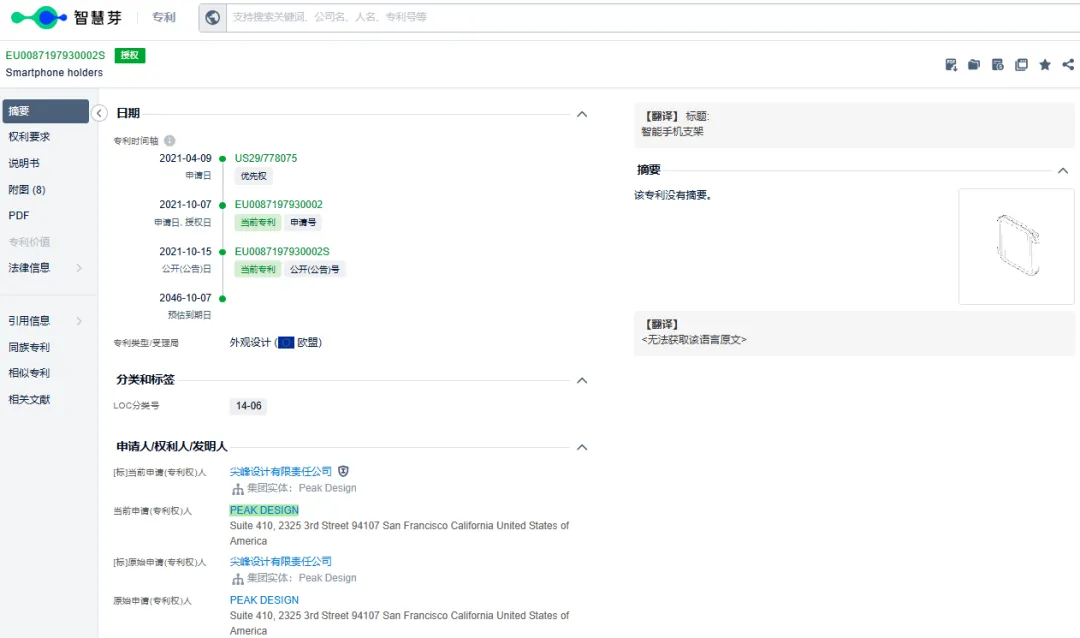This screenshot has height=638, width=1080.
Task: Open application number EU0087197930002 link
Action: click(x=278, y=205)
